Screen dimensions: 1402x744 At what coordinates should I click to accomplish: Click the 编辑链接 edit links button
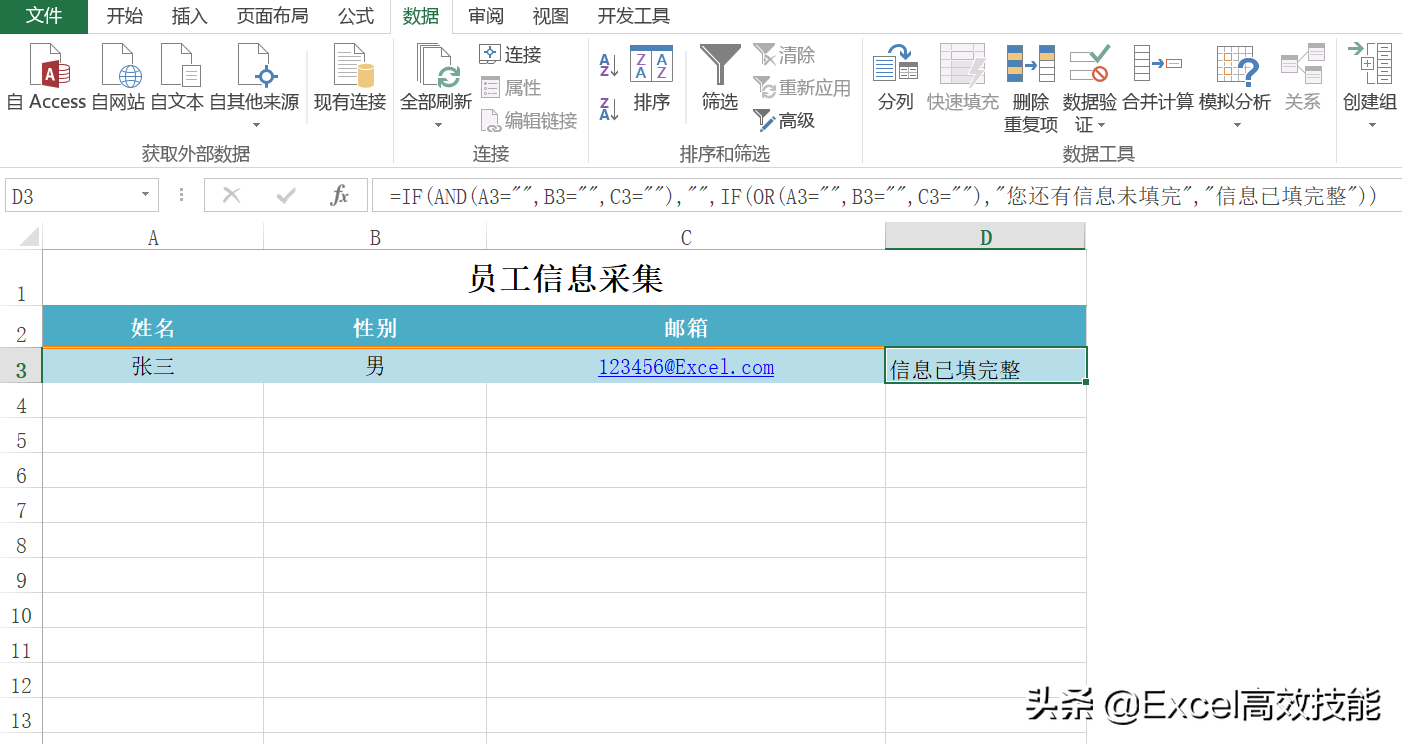530,121
